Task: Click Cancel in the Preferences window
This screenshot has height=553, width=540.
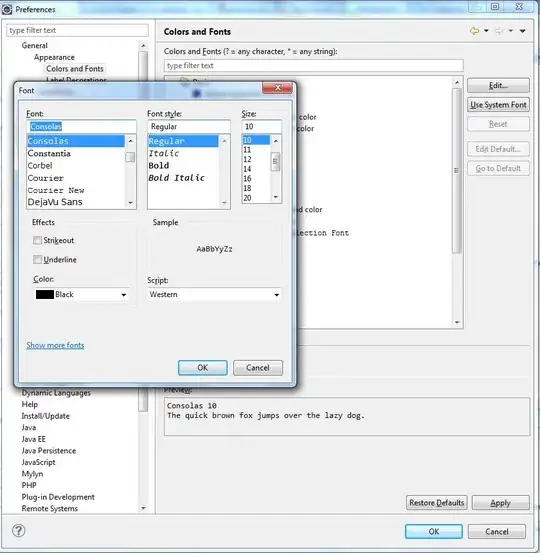Action: 497,531
